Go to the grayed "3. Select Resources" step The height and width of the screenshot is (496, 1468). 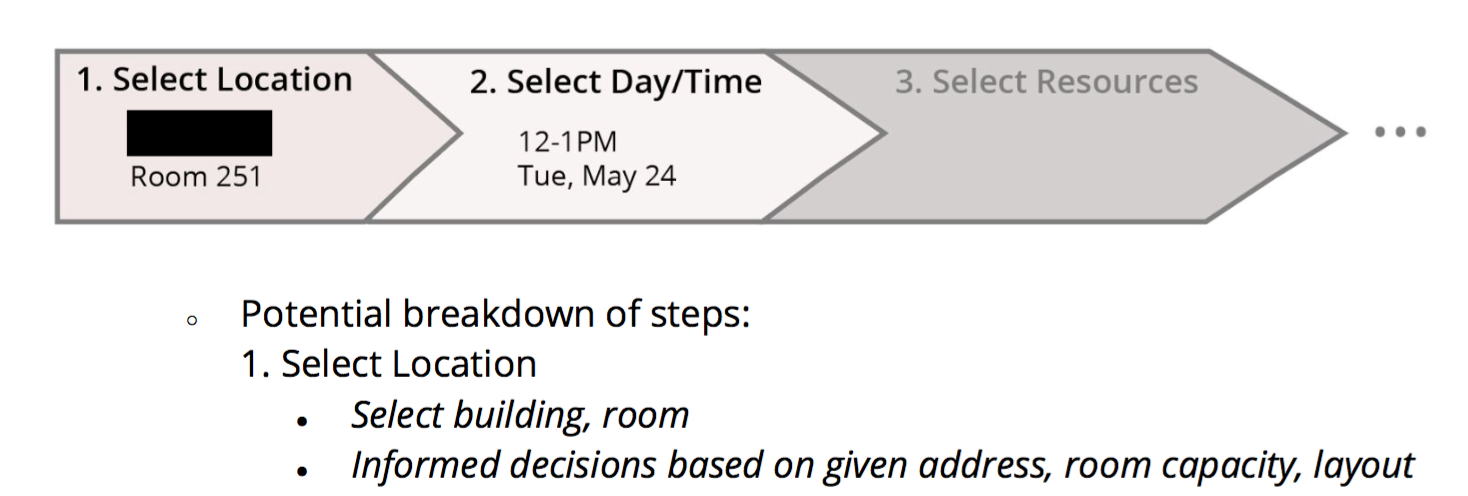pos(1046,82)
